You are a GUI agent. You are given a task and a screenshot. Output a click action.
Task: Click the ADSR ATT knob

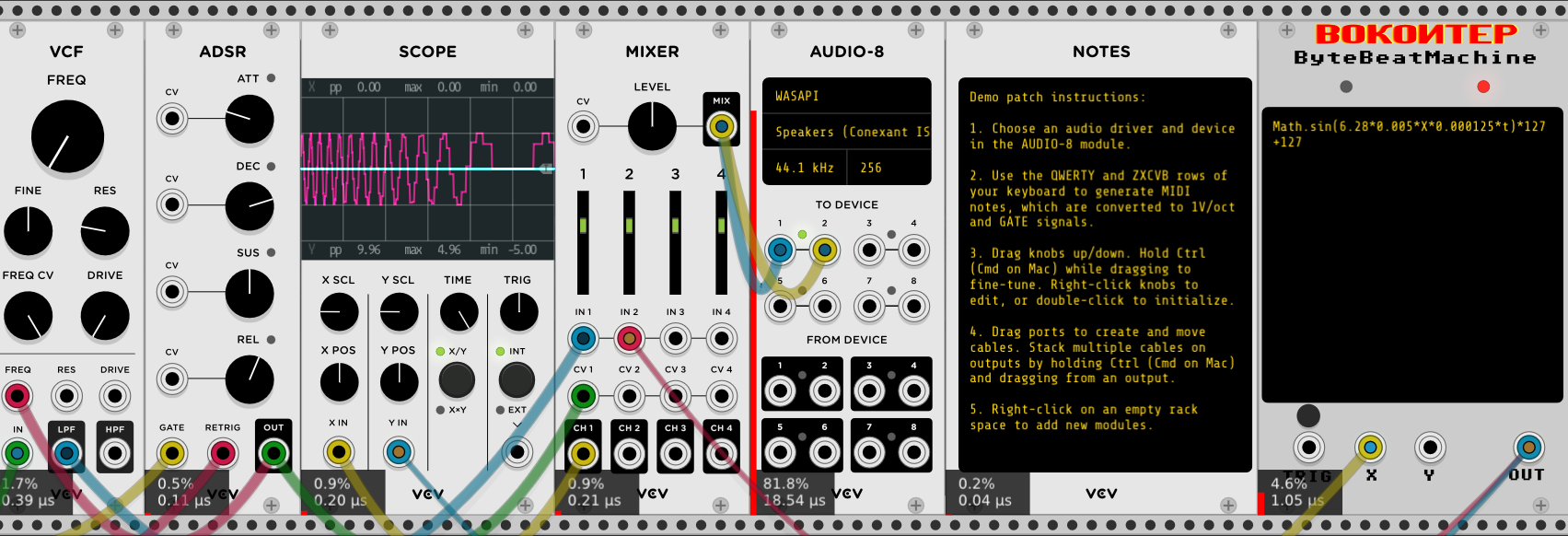[x=250, y=119]
